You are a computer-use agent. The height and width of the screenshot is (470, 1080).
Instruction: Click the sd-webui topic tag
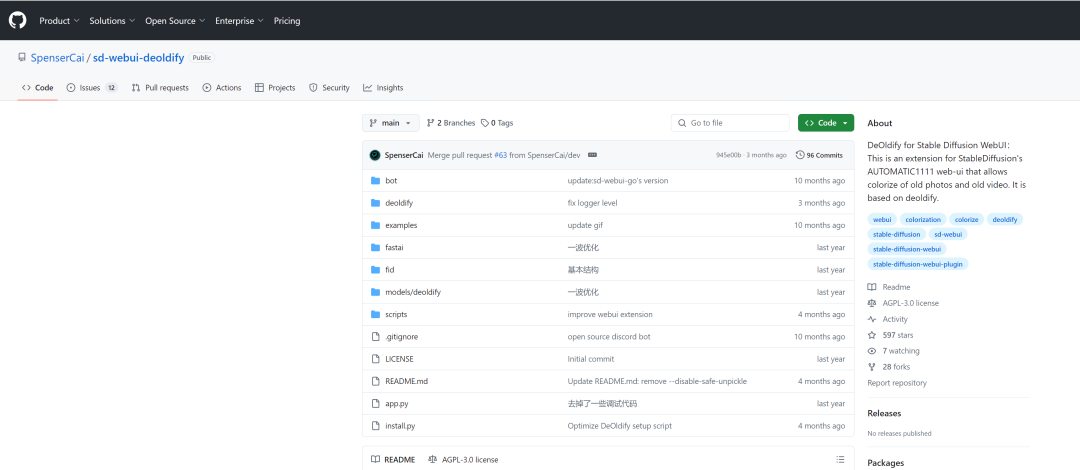(x=948, y=234)
